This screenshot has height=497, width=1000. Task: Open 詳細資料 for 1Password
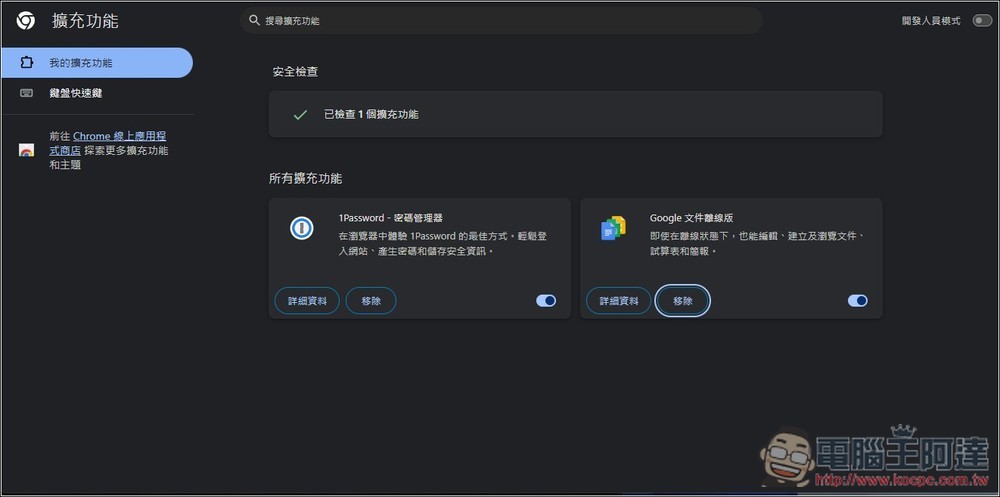click(307, 301)
